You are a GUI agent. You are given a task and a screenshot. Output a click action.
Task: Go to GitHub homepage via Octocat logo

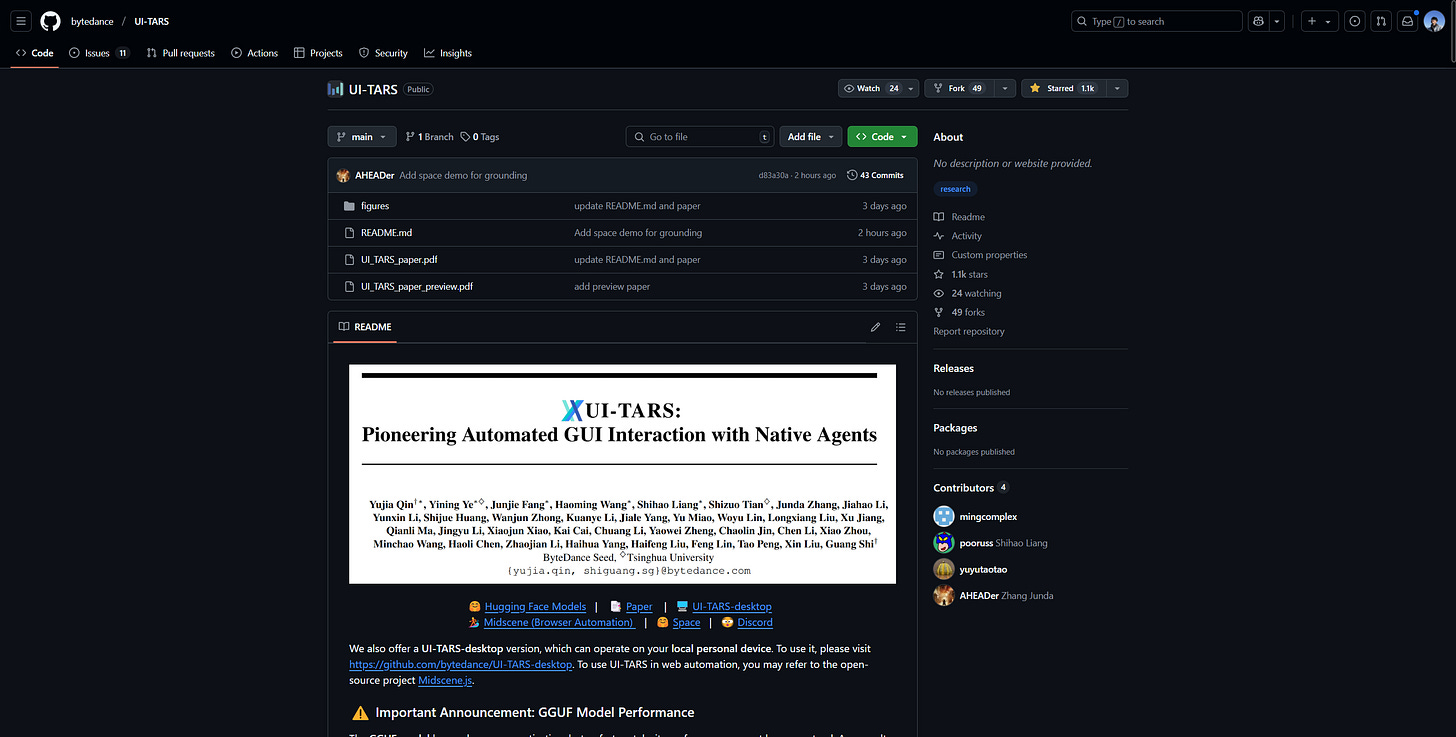pos(50,21)
